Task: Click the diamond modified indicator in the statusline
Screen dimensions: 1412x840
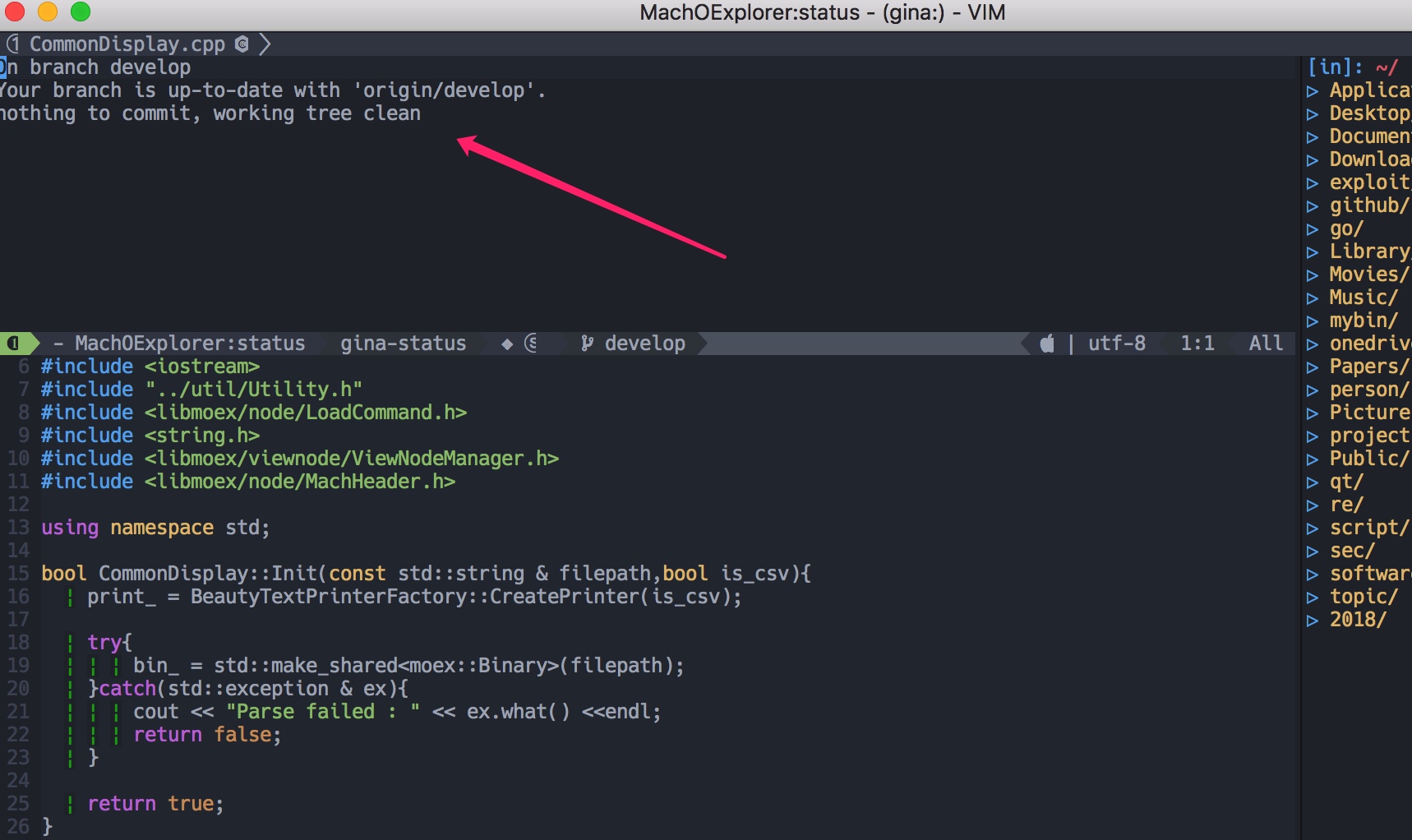Action: click(507, 344)
